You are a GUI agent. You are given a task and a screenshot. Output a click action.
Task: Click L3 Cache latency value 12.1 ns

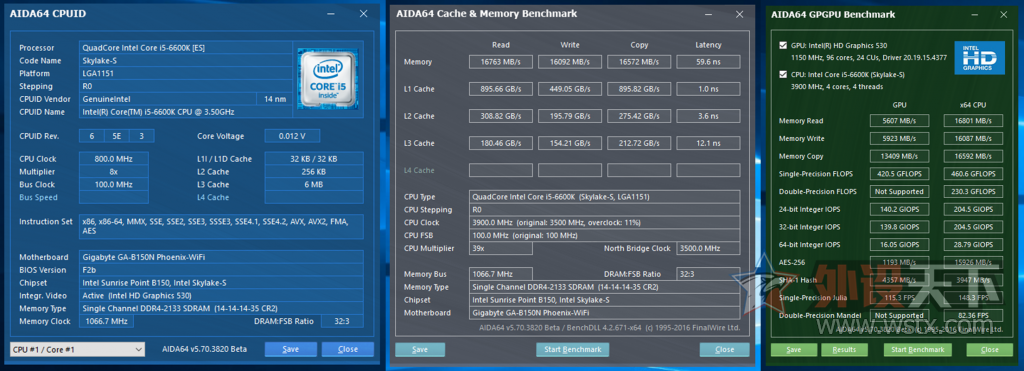[709, 143]
